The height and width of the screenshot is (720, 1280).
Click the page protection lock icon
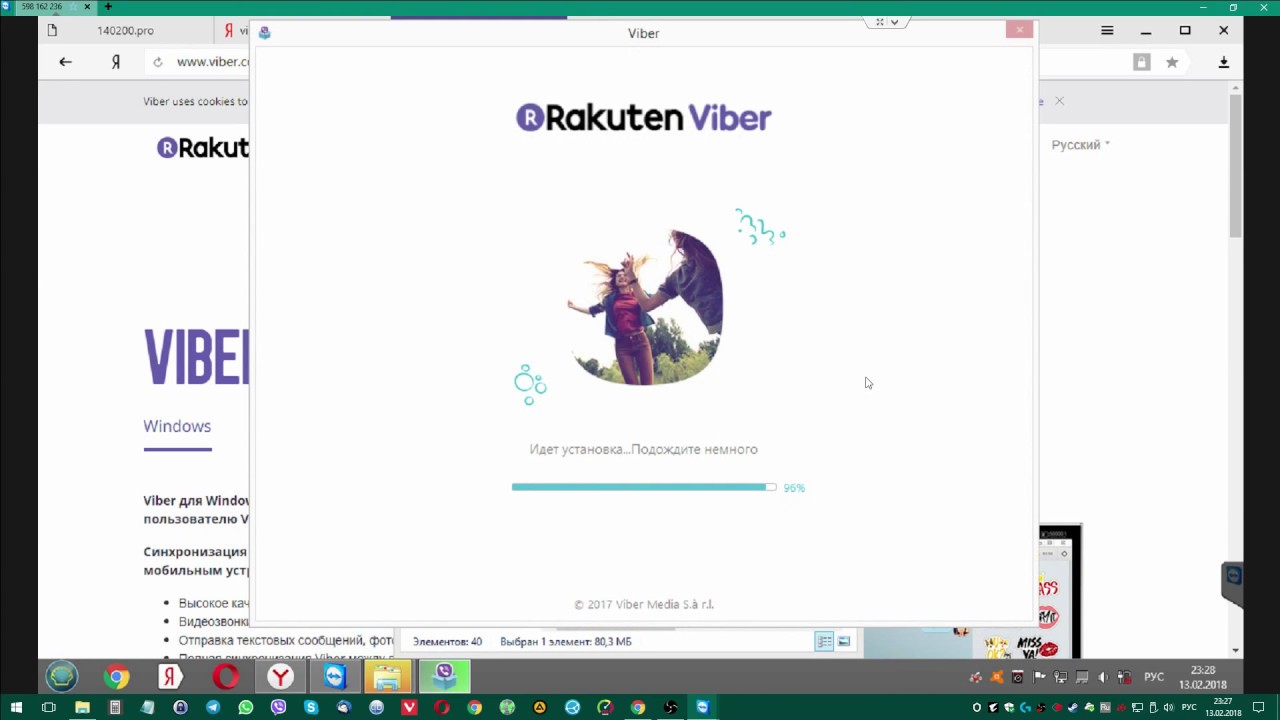point(1141,62)
